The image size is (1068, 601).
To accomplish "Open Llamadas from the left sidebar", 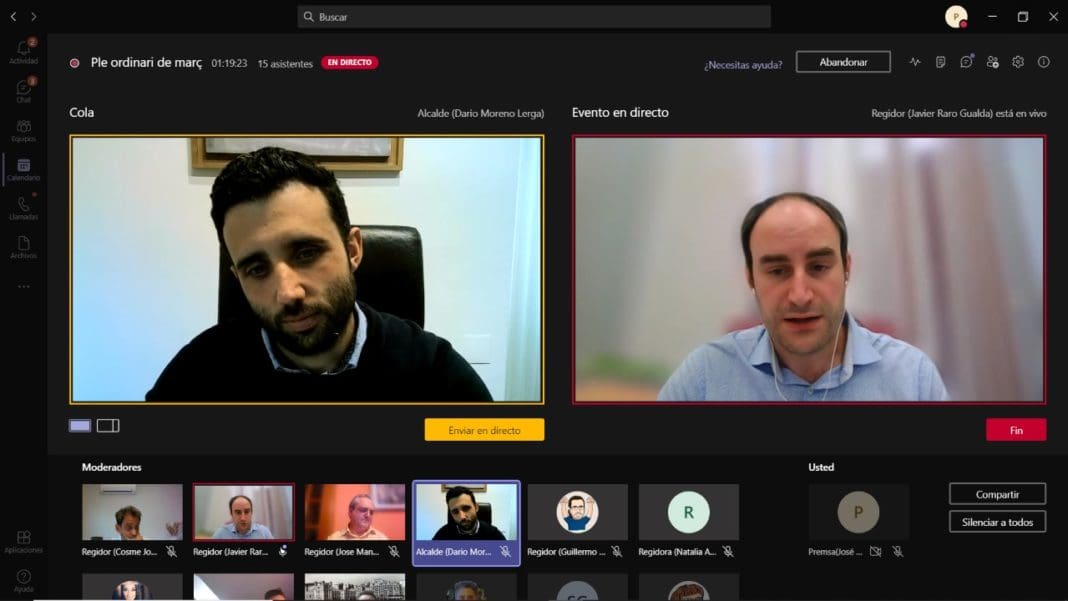I will (x=24, y=208).
